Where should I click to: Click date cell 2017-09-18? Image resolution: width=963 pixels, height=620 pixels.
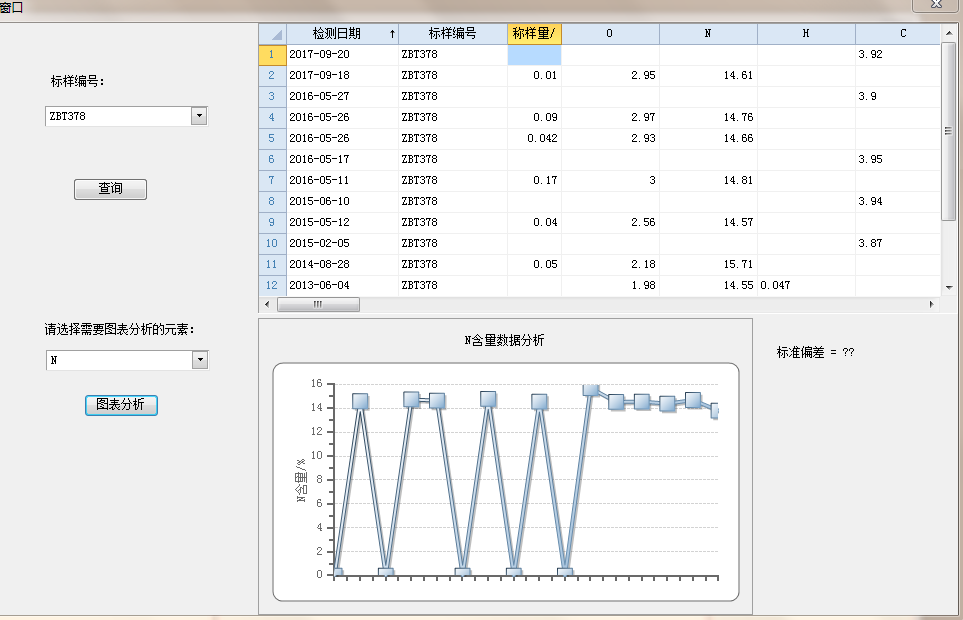pyautogui.click(x=343, y=76)
